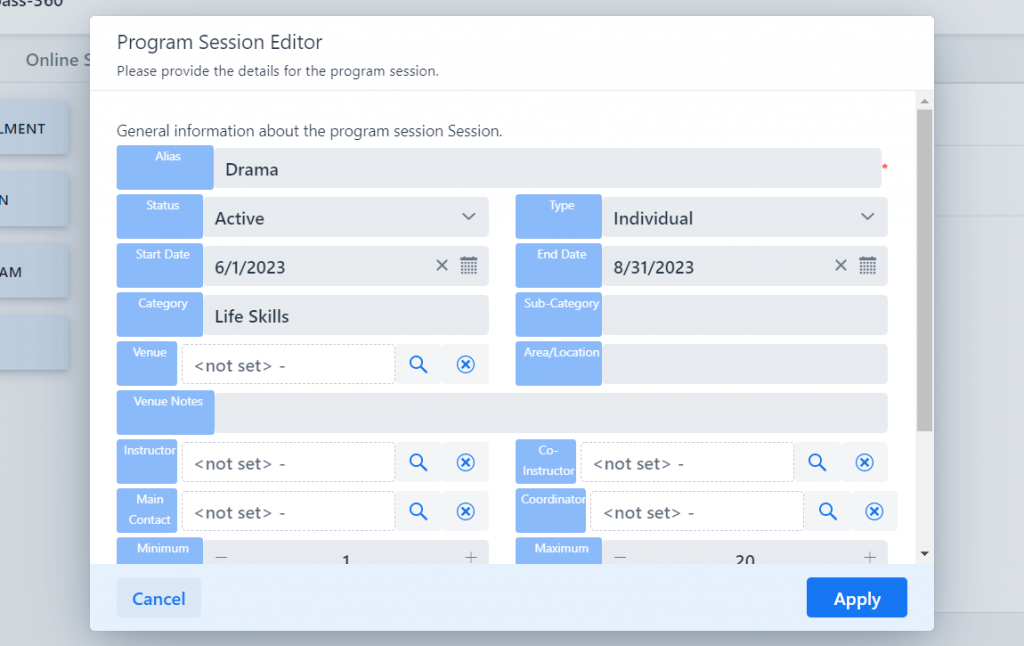1024x646 pixels.
Task: Search for an Instructor
Action: pos(418,462)
